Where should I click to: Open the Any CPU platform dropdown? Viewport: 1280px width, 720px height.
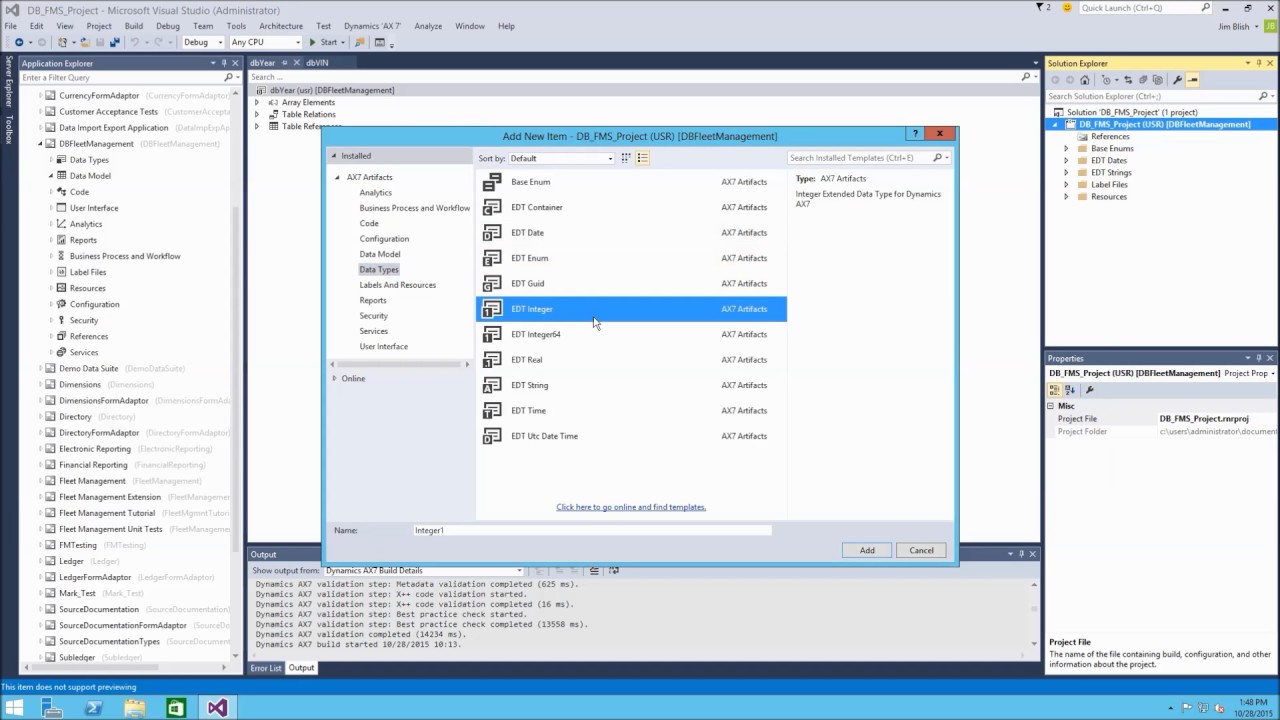(x=265, y=42)
